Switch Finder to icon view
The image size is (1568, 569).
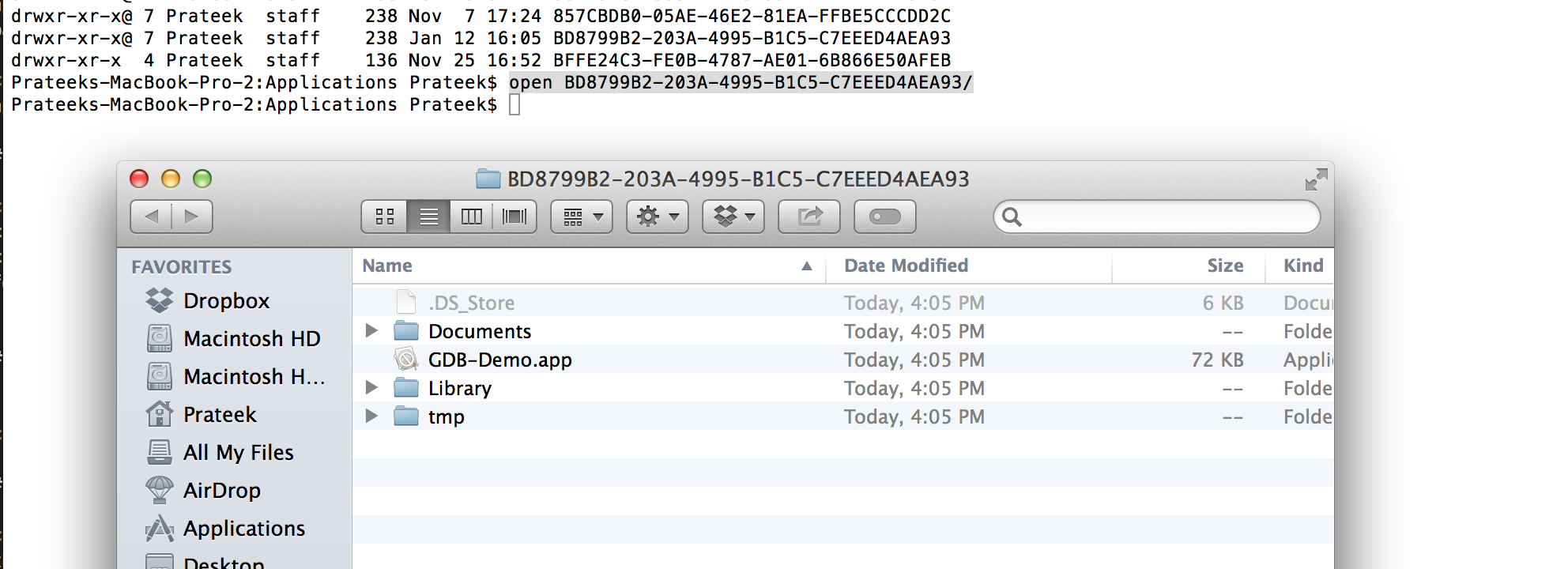(x=385, y=217)
